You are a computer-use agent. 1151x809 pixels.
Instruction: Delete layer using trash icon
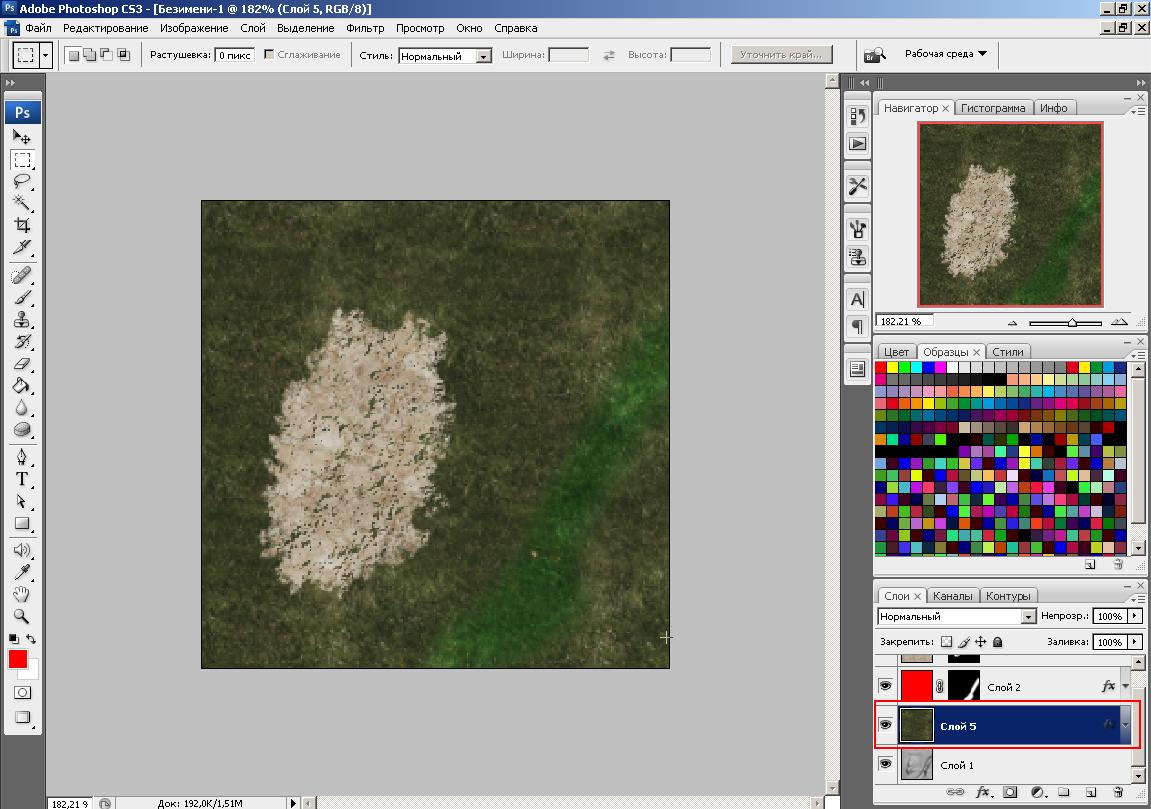(x=1118, y=792)
